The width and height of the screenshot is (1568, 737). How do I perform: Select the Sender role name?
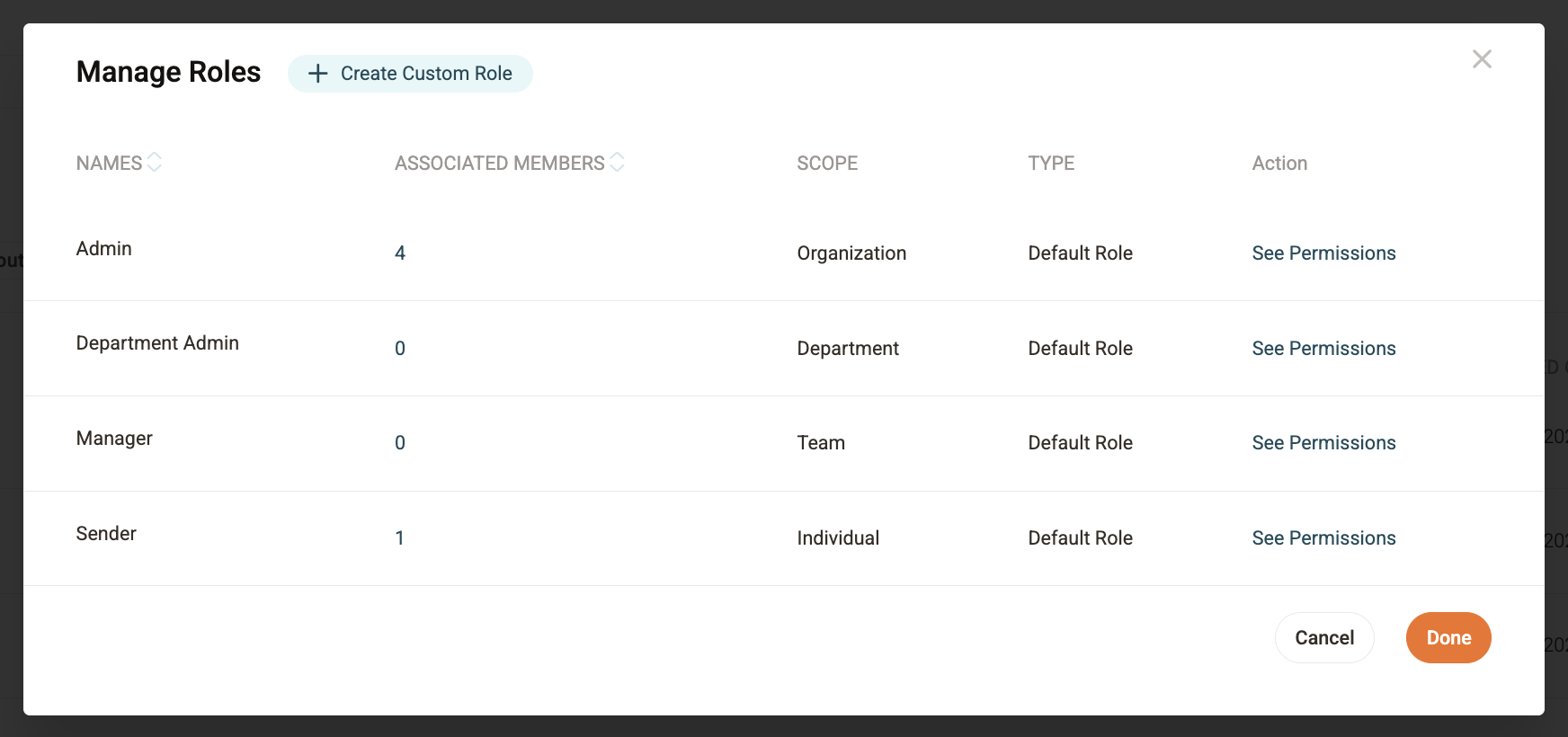click(x=106, y=534)
